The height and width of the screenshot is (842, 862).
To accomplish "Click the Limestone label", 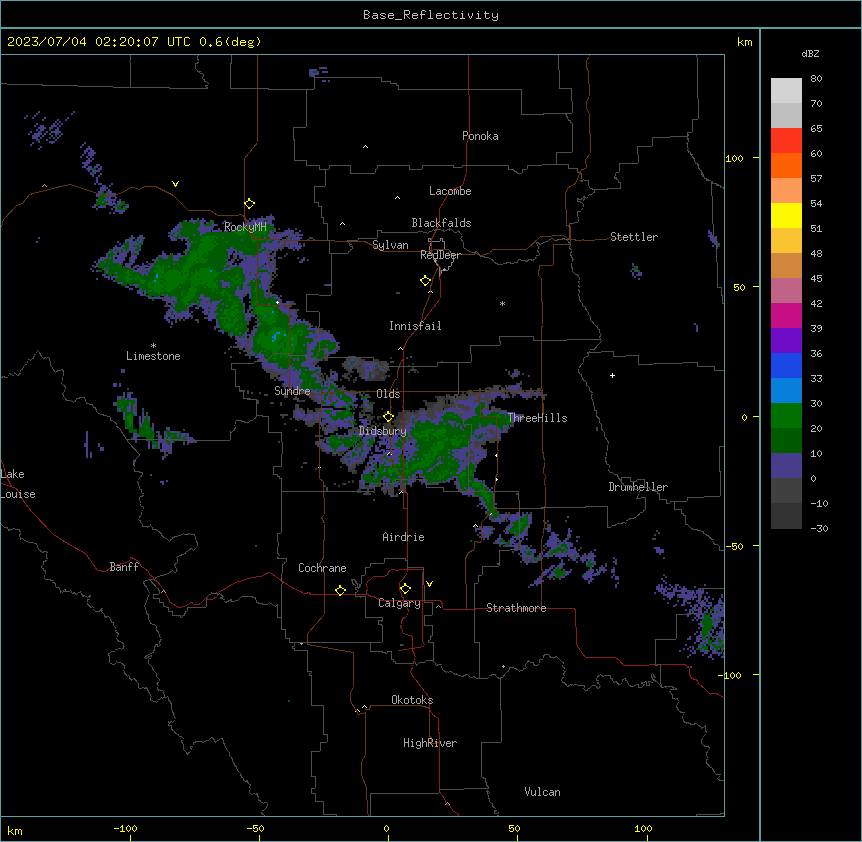I will pyautogui.click(x=153, y=356).
